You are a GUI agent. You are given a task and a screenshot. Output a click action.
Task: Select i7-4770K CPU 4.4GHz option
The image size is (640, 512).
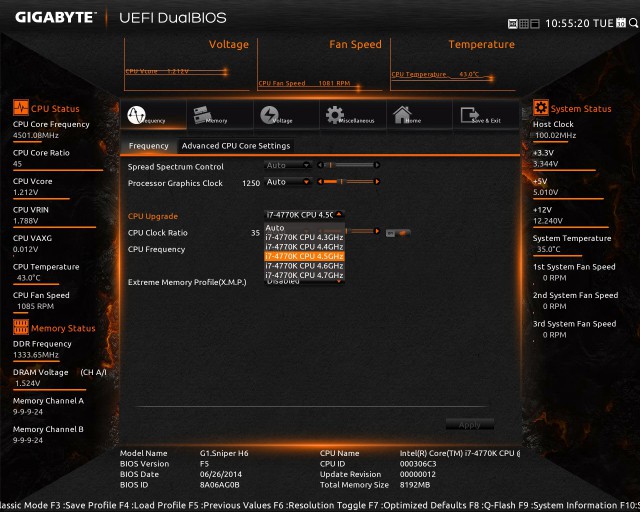pyautogui.click(x=304, y=247)
